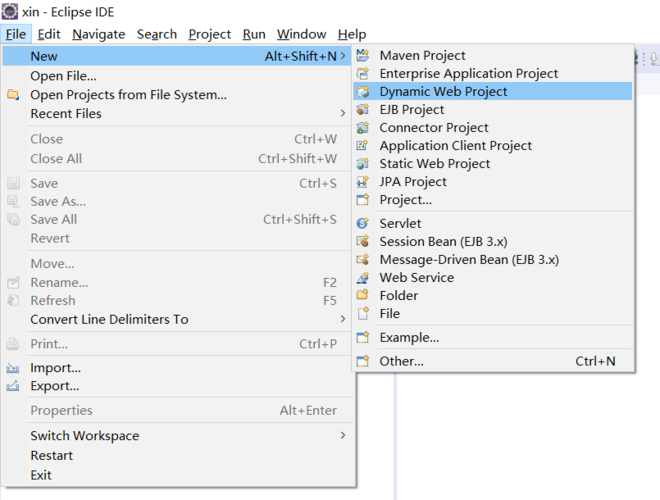The width and height of the screenshot is (660, 500).
Task: Select Enterprise Application Project entry
Action: tap(492, 74)
